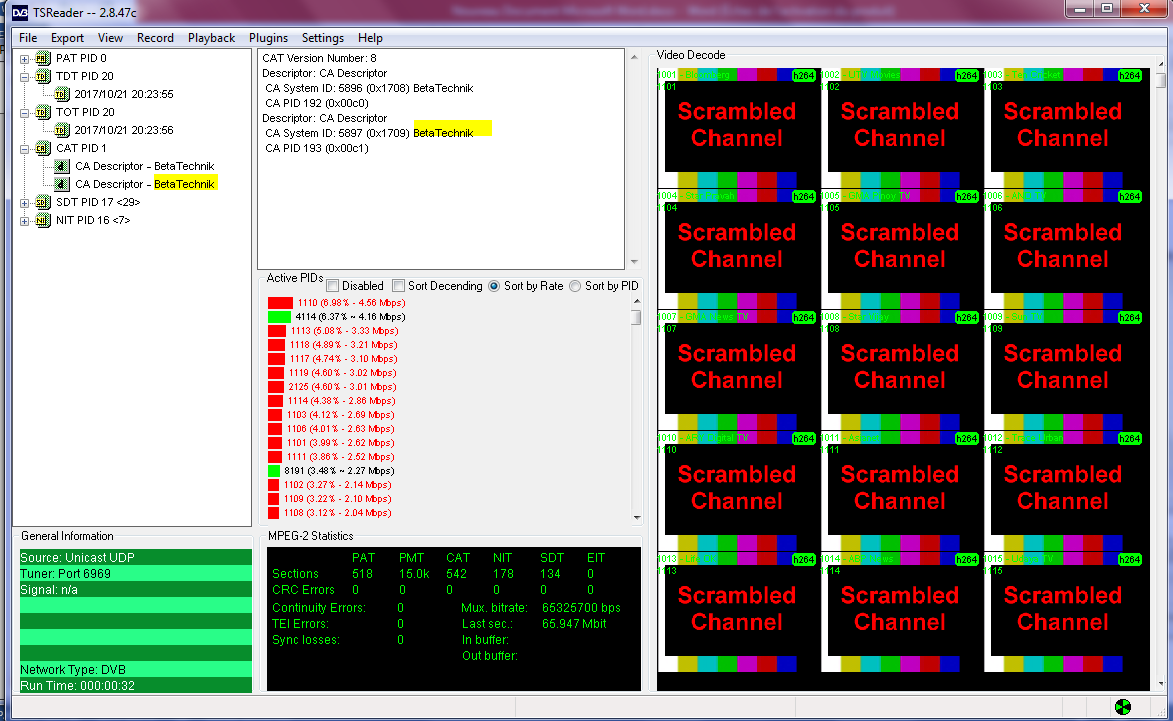Click the red bar for PID 1110
The height and width of the screenshot is (721, 1173).
tap(280, 303)
